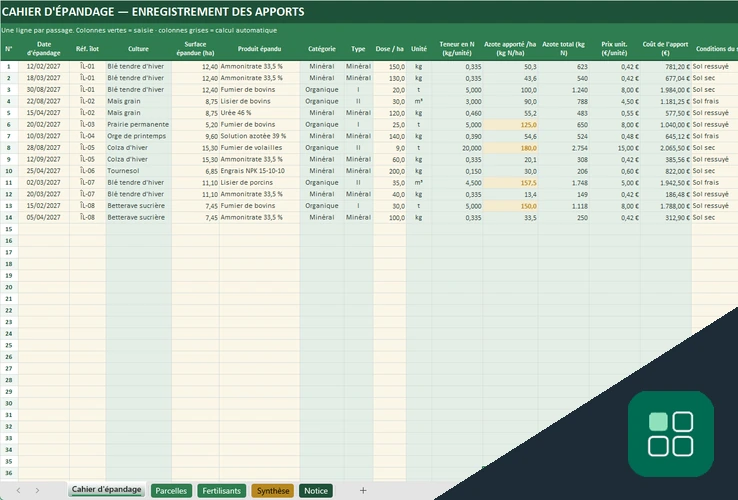Screen dimensions: 738x500
Task: Go to the Synthèse sheet tab
Action: (273, 491)
